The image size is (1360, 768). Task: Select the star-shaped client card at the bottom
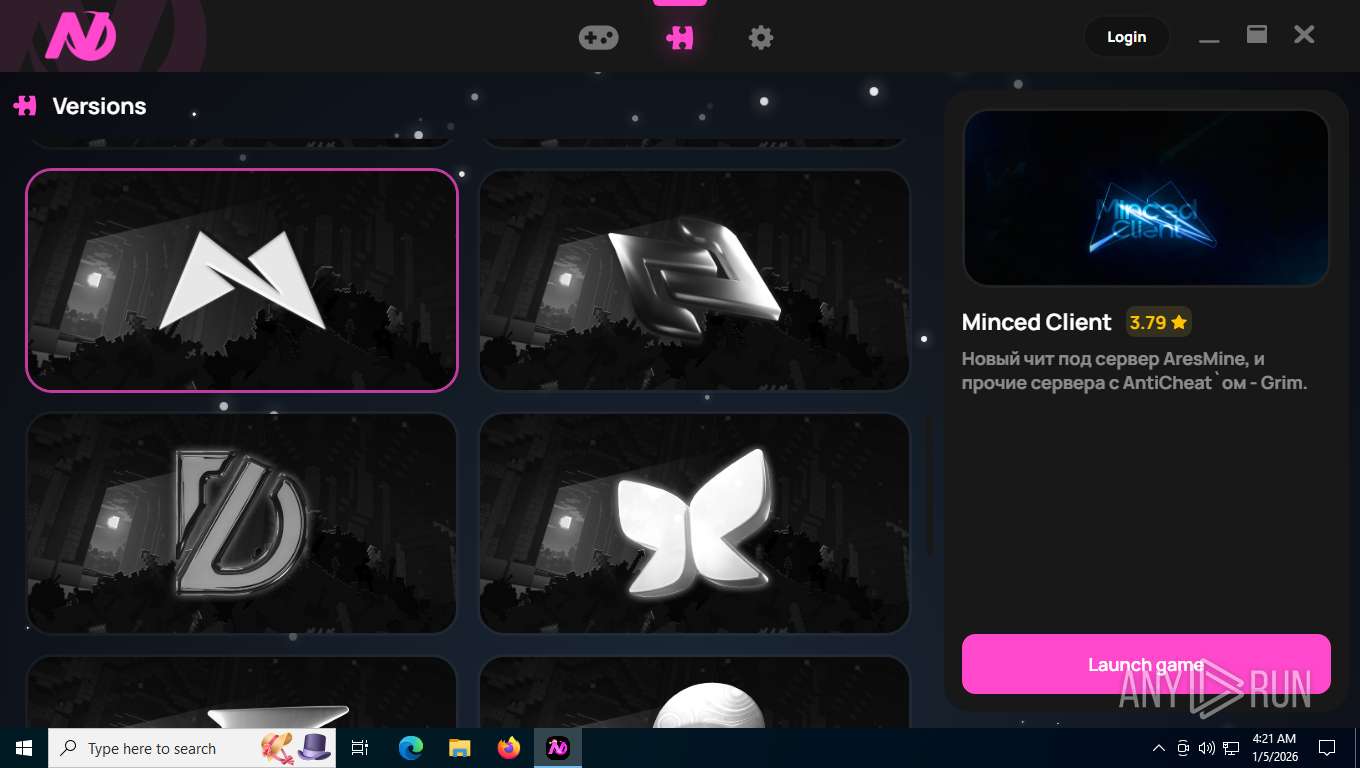tap(241, 692)
